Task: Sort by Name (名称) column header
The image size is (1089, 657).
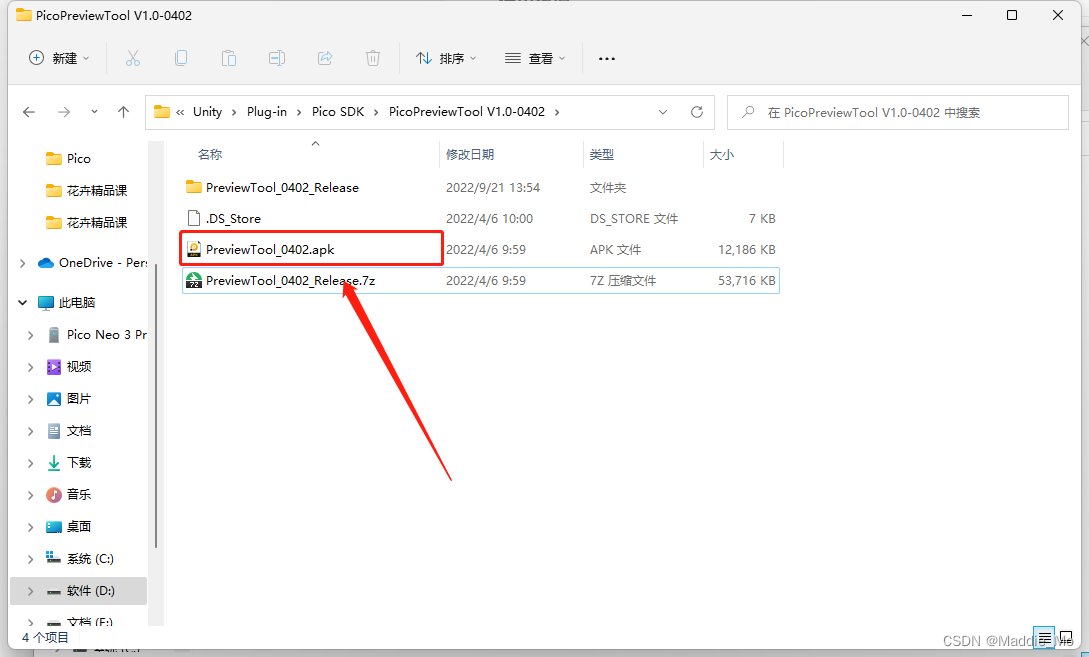Action: [x=210, y=154]
